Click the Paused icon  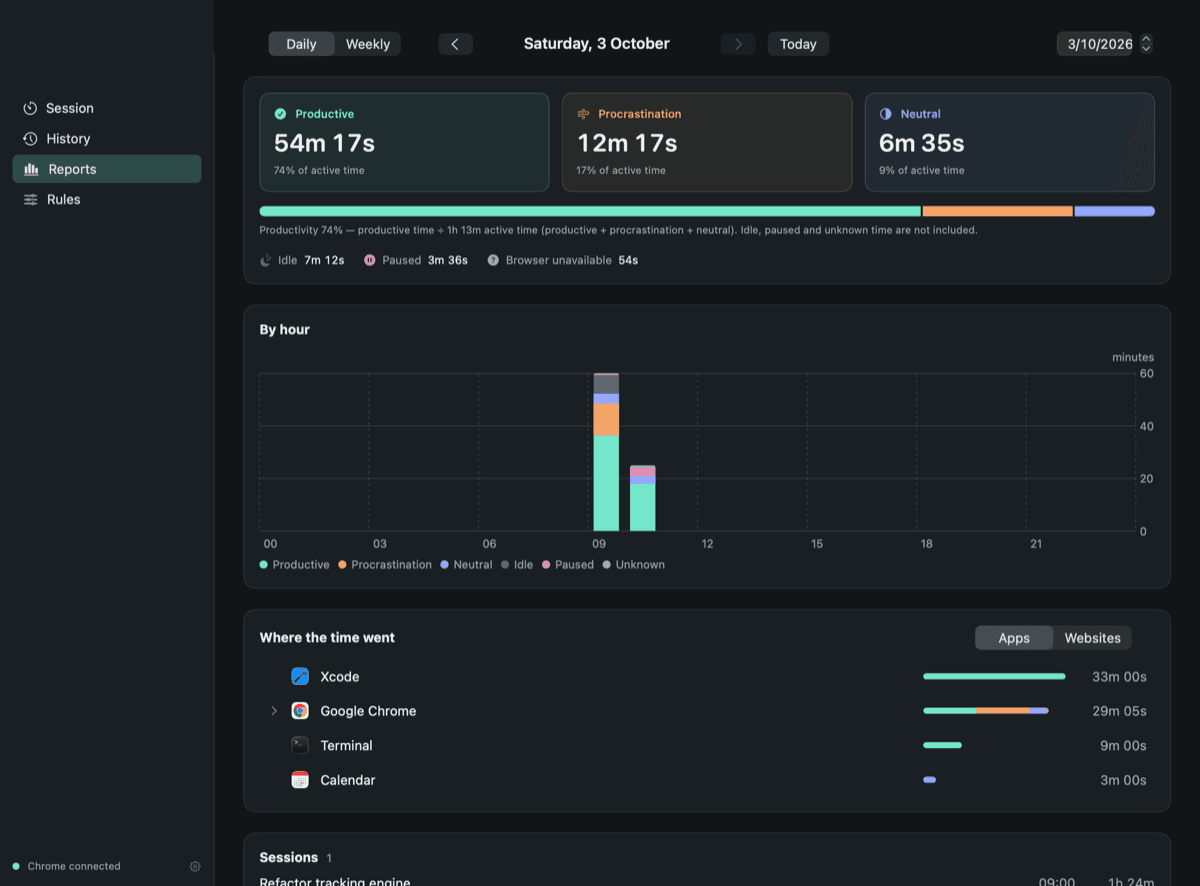coord(370,260)
